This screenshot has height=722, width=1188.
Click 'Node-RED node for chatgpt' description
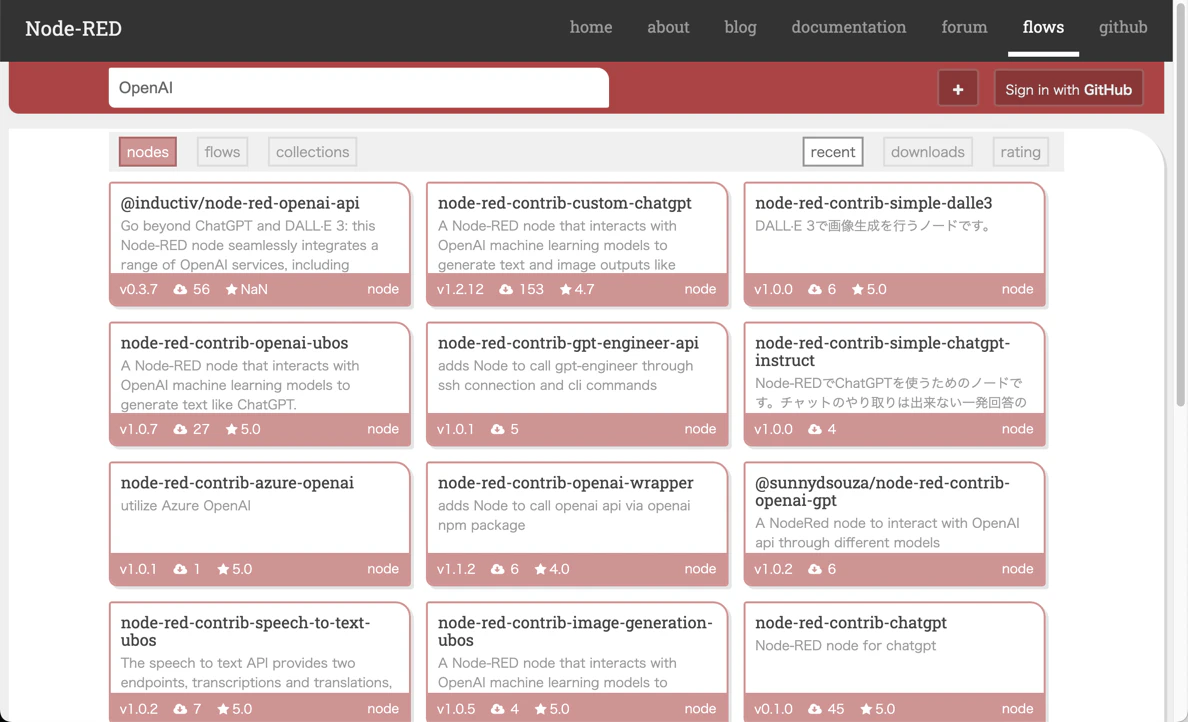(846, 645)
